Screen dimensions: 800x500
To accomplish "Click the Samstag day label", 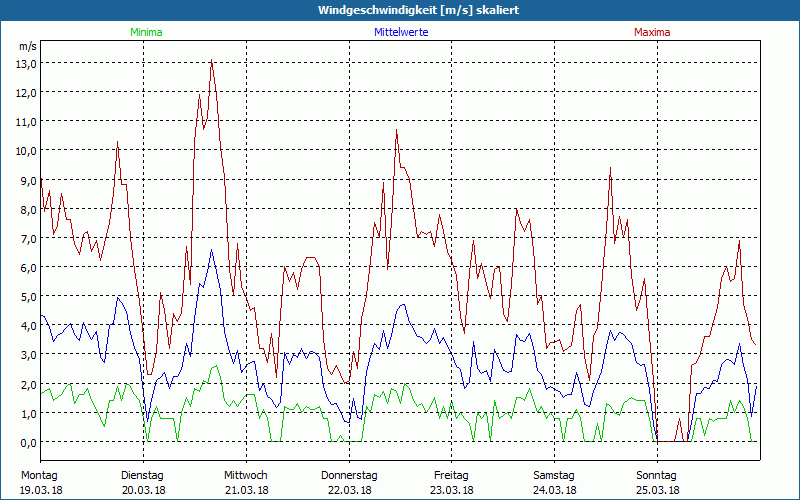I will [x=554, y=475].
